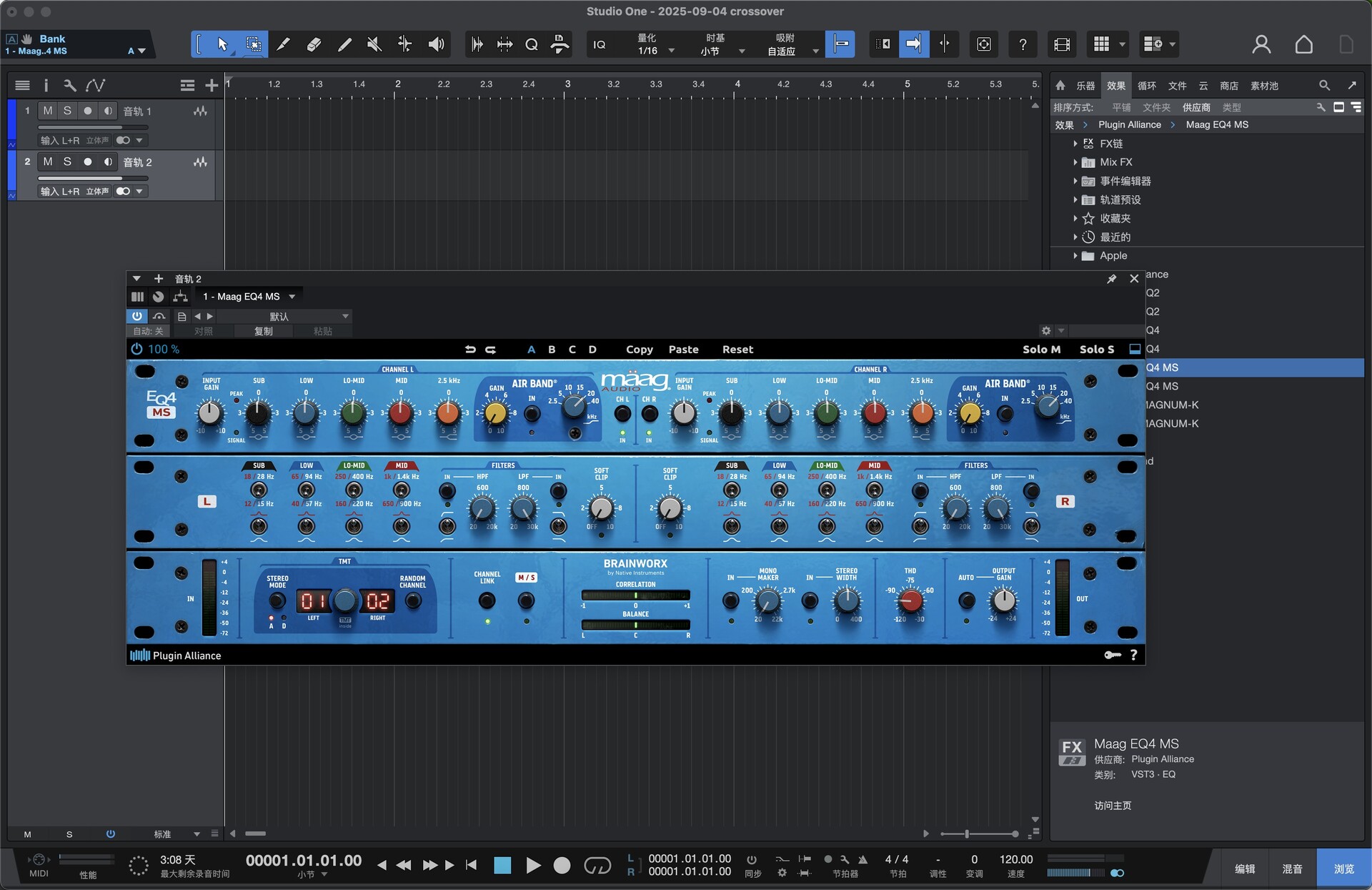
Task: Expand the 收藏夹 folder
Action: 1075,218
